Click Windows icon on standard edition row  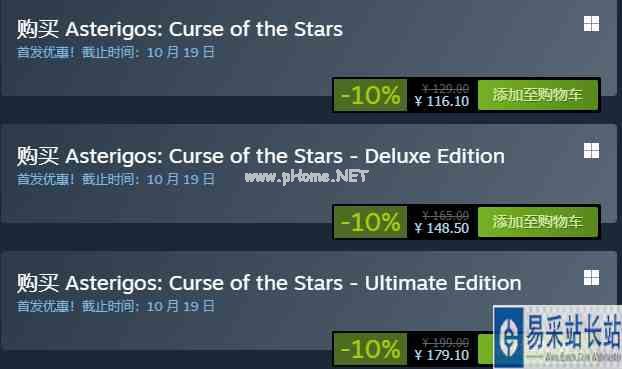coord(591,23)
